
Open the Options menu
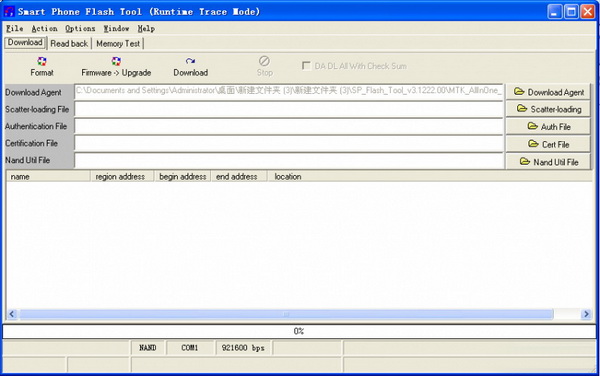(x=80, y=29)
